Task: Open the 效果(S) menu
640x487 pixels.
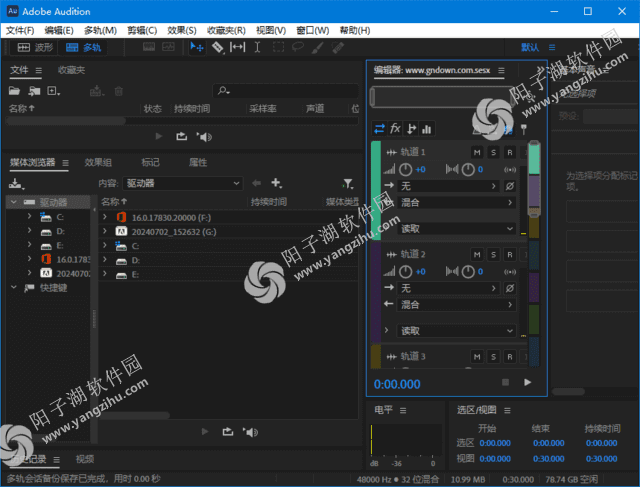Action: click(182, 31)
